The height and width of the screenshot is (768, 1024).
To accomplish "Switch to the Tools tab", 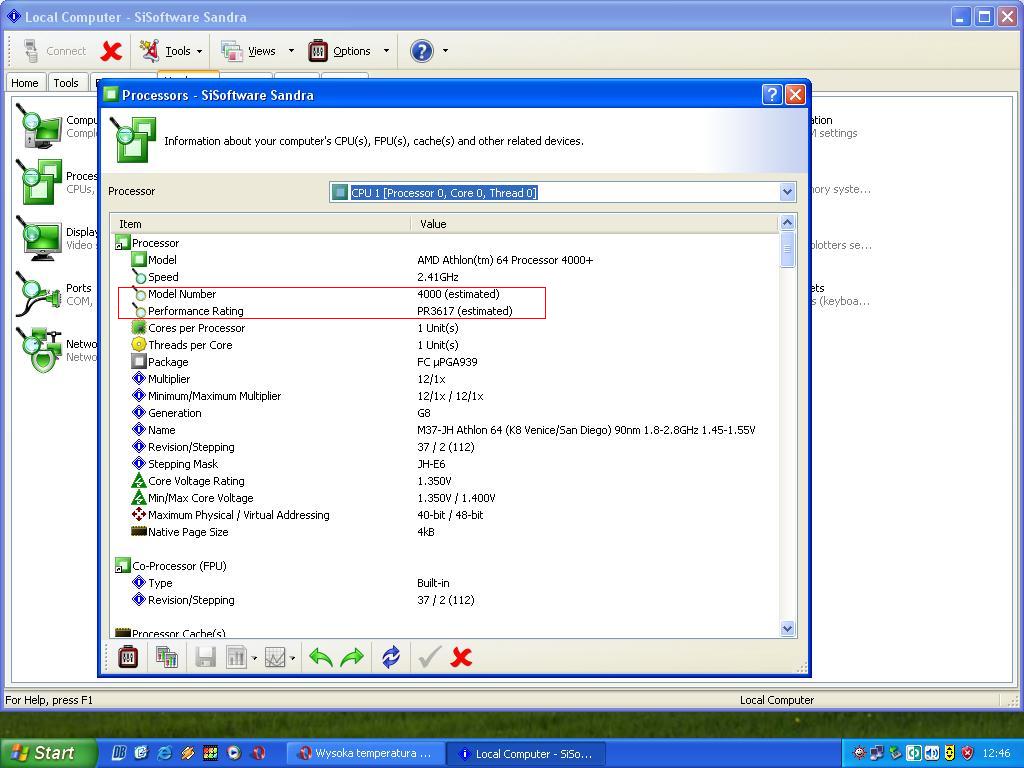I will coord(66,83).
